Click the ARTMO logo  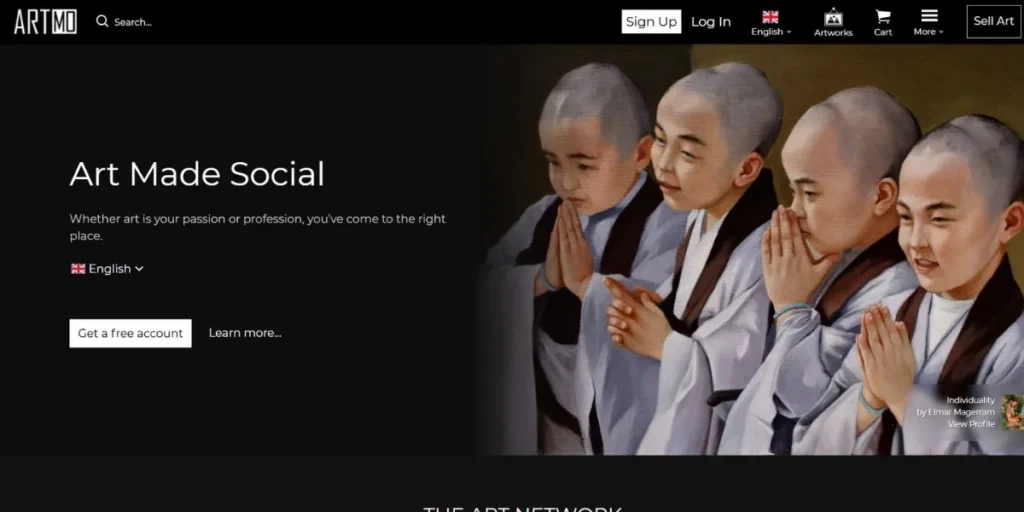tap(45, 21)
